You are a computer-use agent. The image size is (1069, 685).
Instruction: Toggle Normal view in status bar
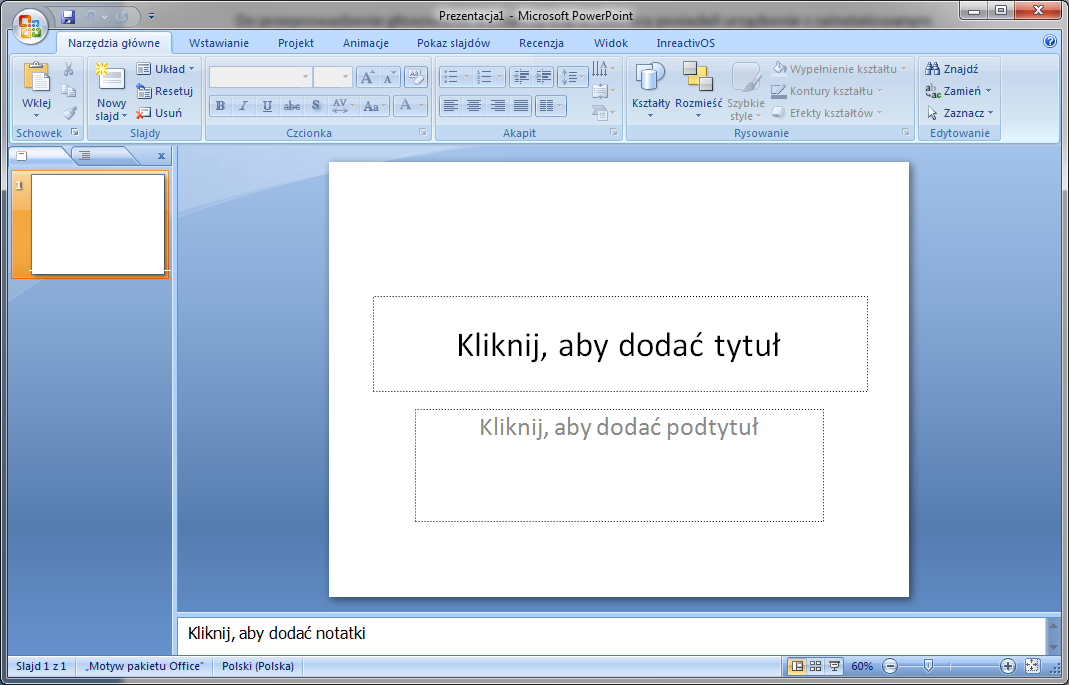pos(796,666)
